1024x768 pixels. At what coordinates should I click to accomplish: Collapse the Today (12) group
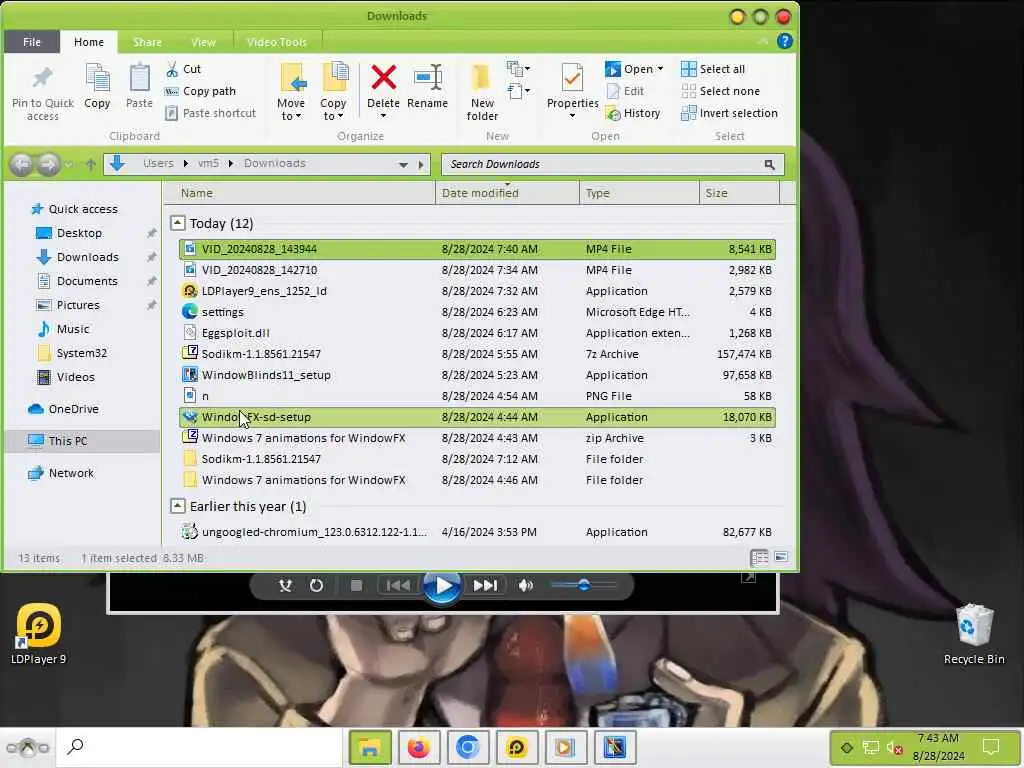coord(178,223)
